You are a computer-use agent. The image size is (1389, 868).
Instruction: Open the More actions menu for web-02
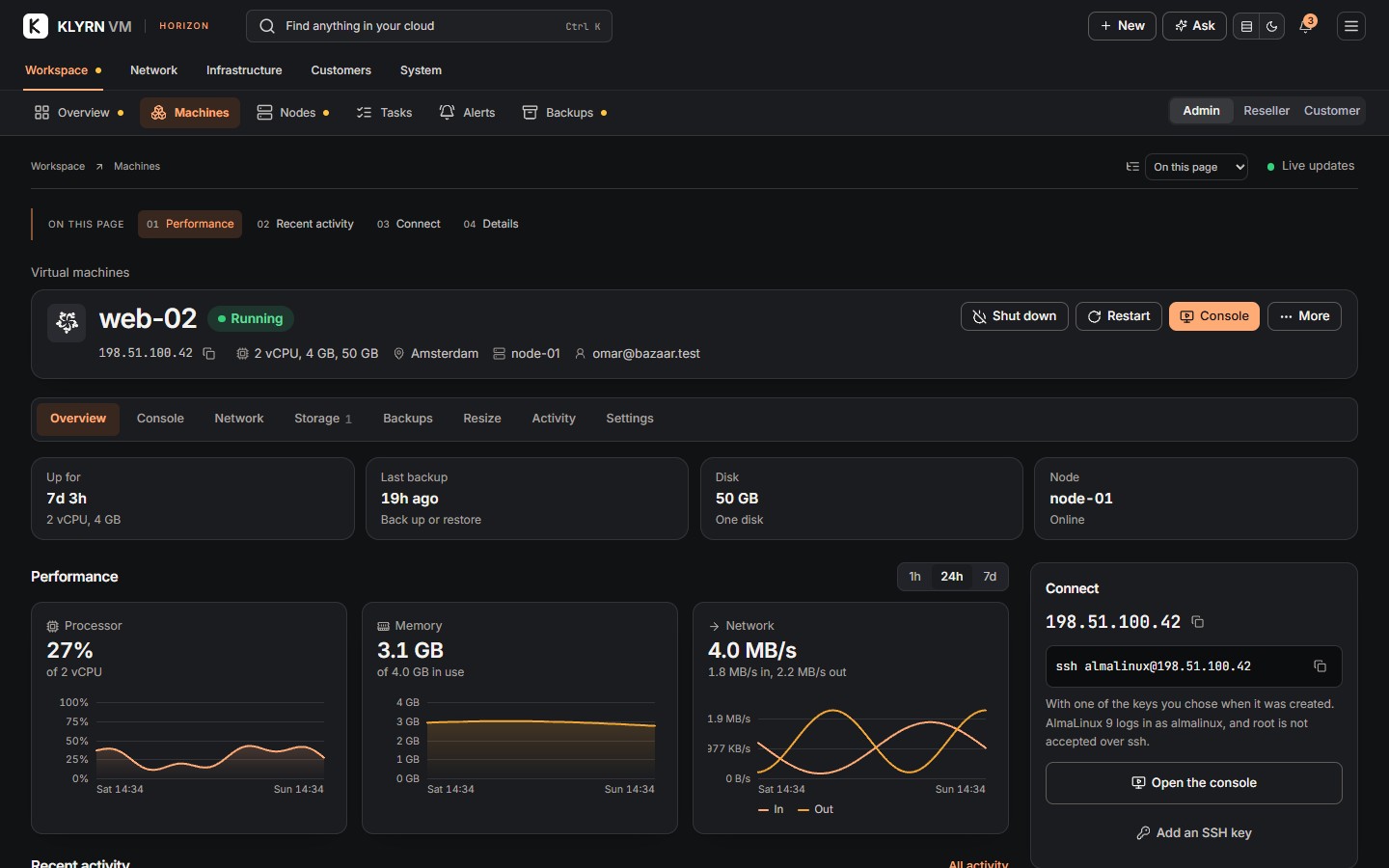tap(1304, 316)
